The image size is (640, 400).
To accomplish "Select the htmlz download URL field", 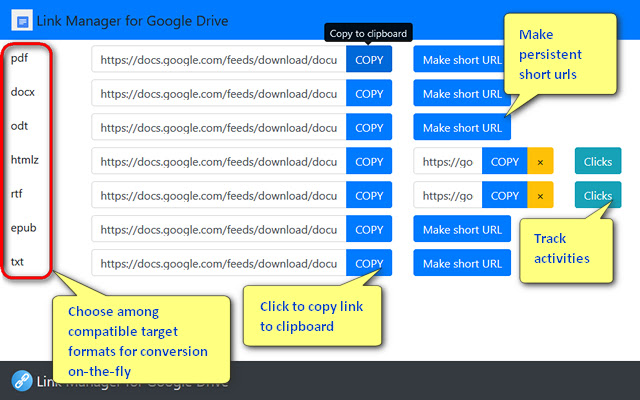I will [x=219, y=161].
